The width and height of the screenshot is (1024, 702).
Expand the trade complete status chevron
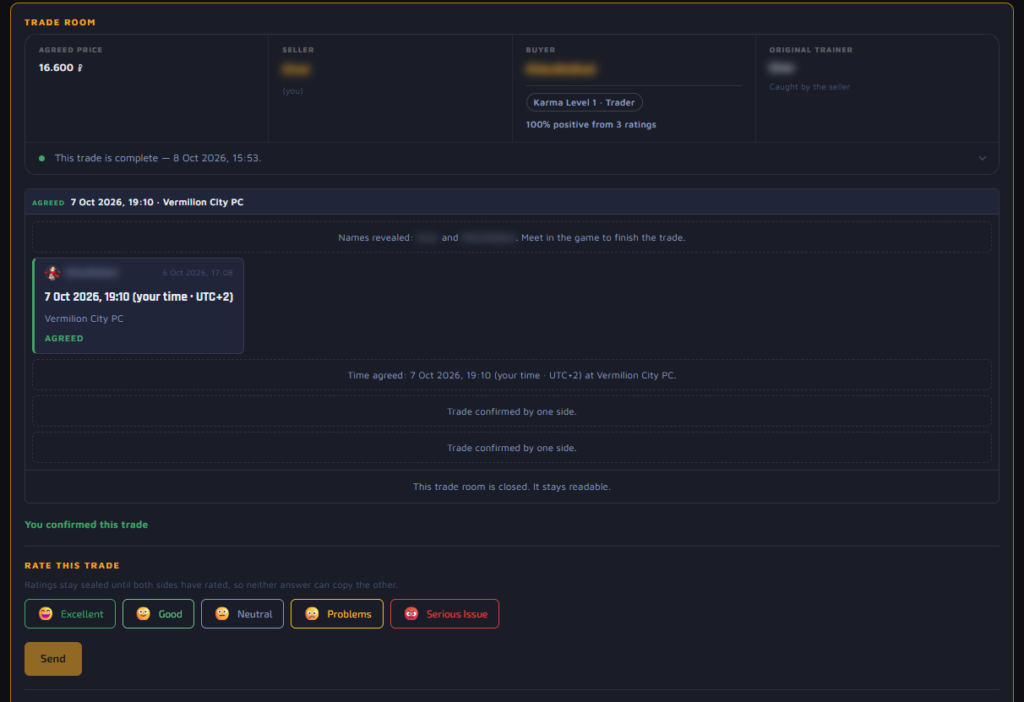[982, 158]
